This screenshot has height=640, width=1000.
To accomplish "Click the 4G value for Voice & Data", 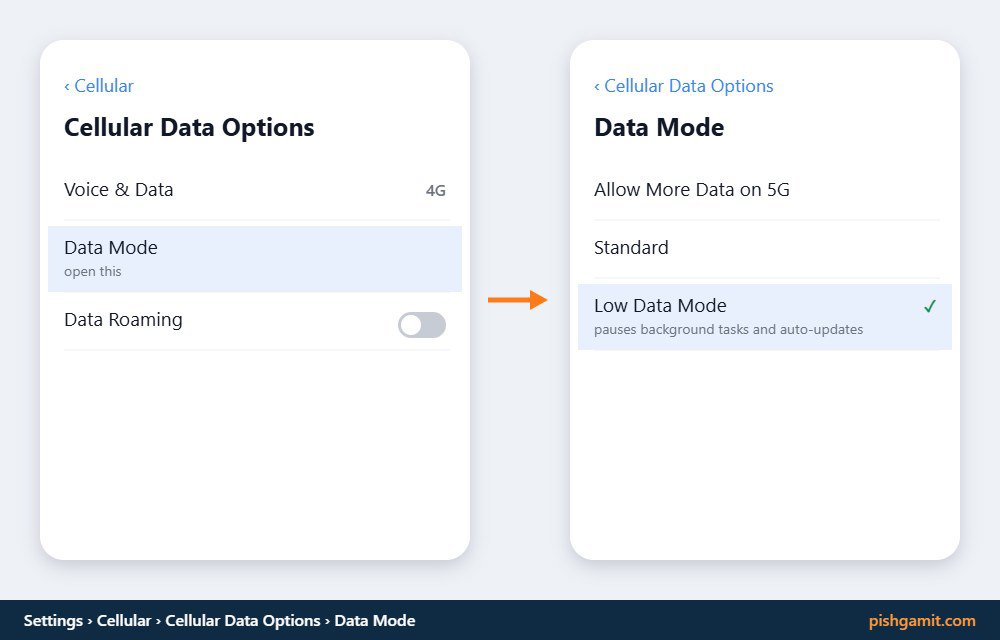I will pos(436,191).
